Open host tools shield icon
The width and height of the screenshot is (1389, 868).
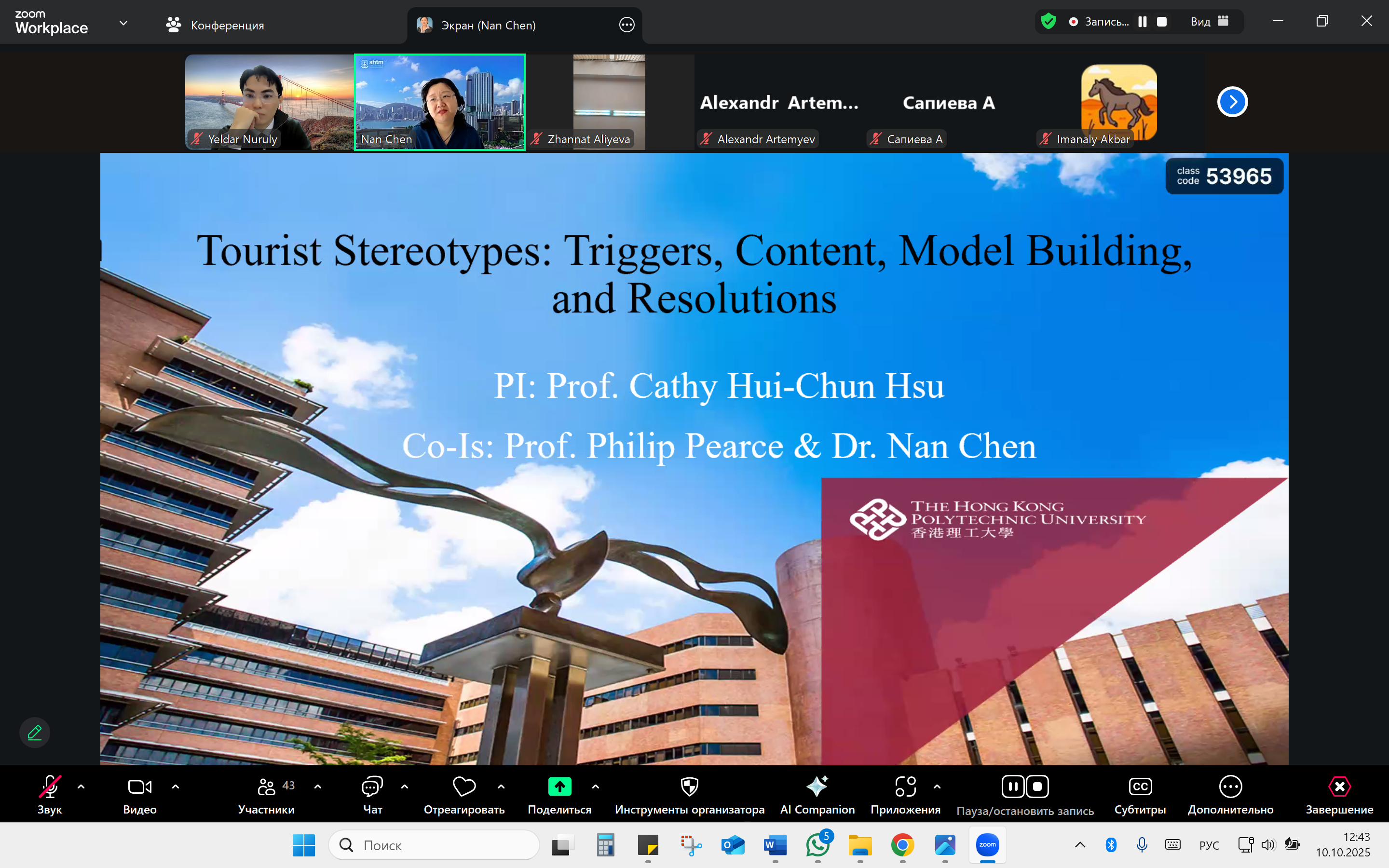click(689, 787)
